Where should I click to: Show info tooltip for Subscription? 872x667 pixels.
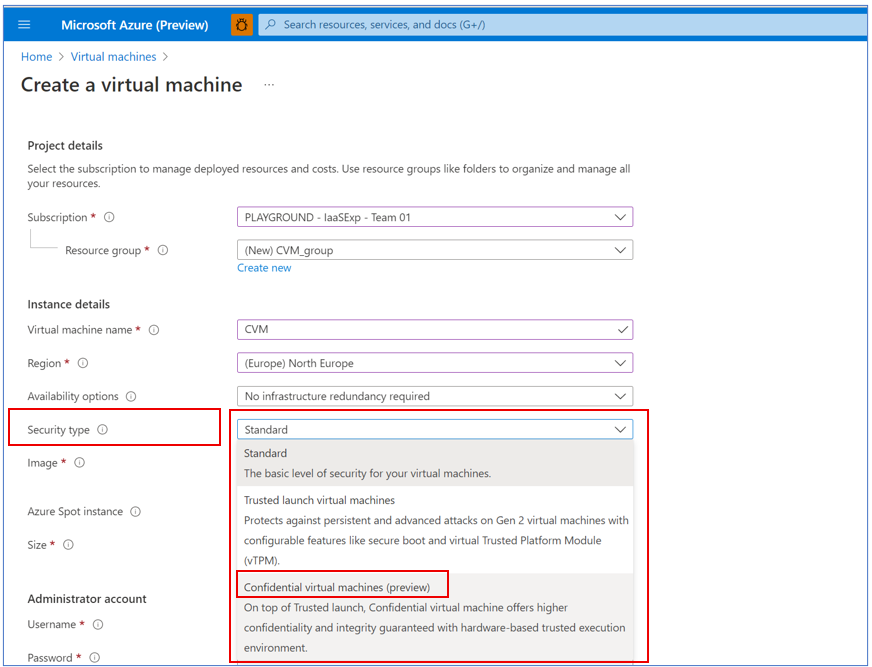[x=110, y=217]
